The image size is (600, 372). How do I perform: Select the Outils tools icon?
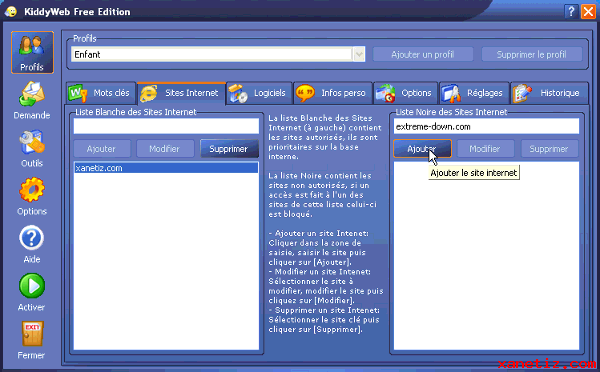coord(32,143)
